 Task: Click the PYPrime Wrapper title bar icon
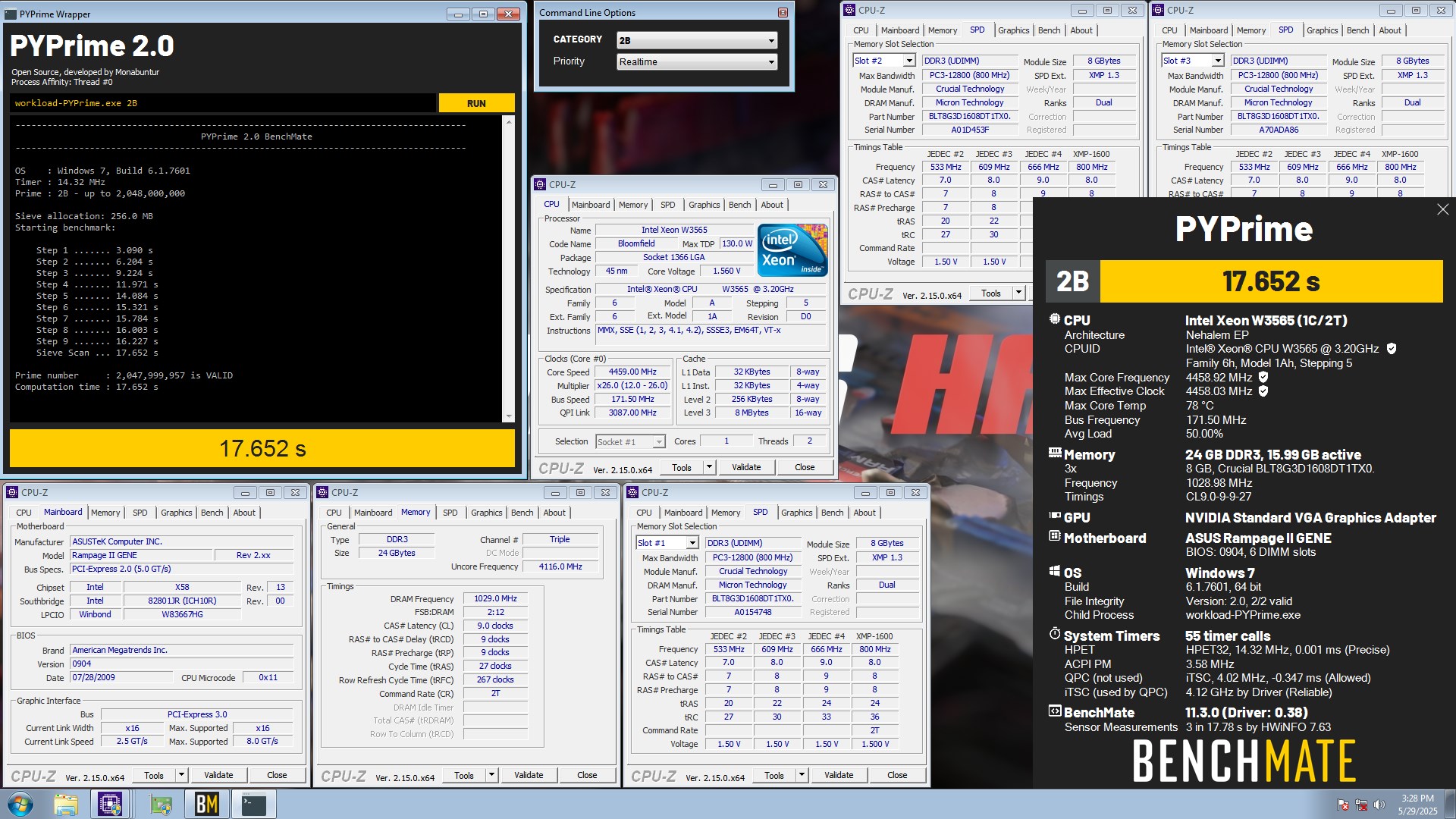click(12, 14)
